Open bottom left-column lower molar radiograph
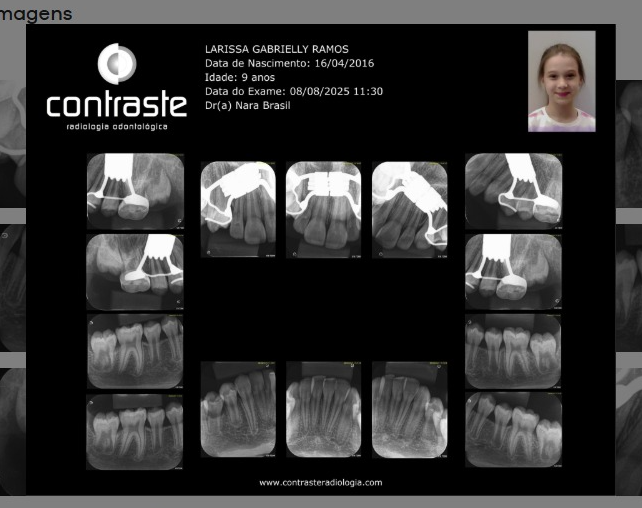The image size is (642, 508). coord(135,431)
